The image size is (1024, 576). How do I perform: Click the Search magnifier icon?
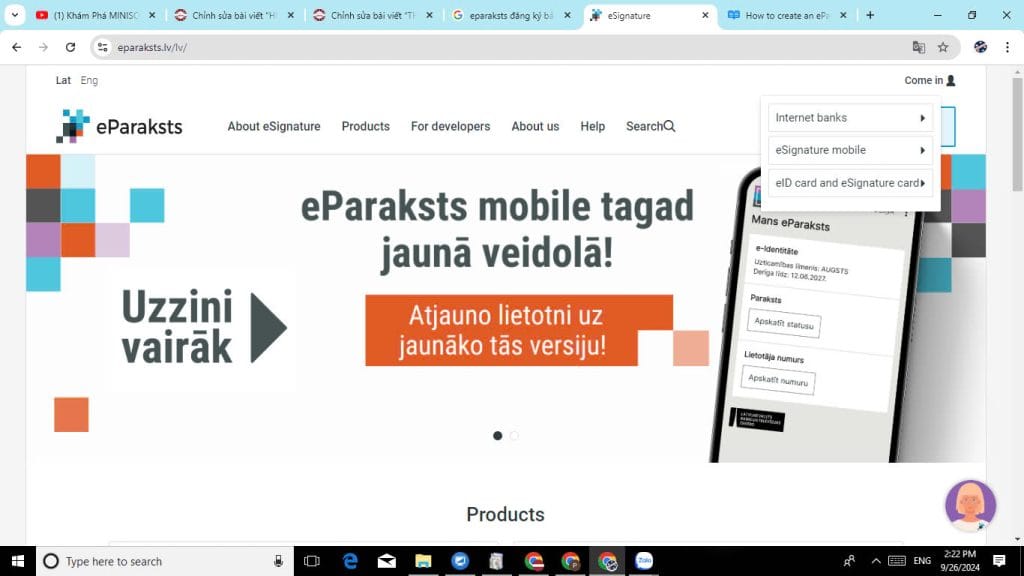670,126
